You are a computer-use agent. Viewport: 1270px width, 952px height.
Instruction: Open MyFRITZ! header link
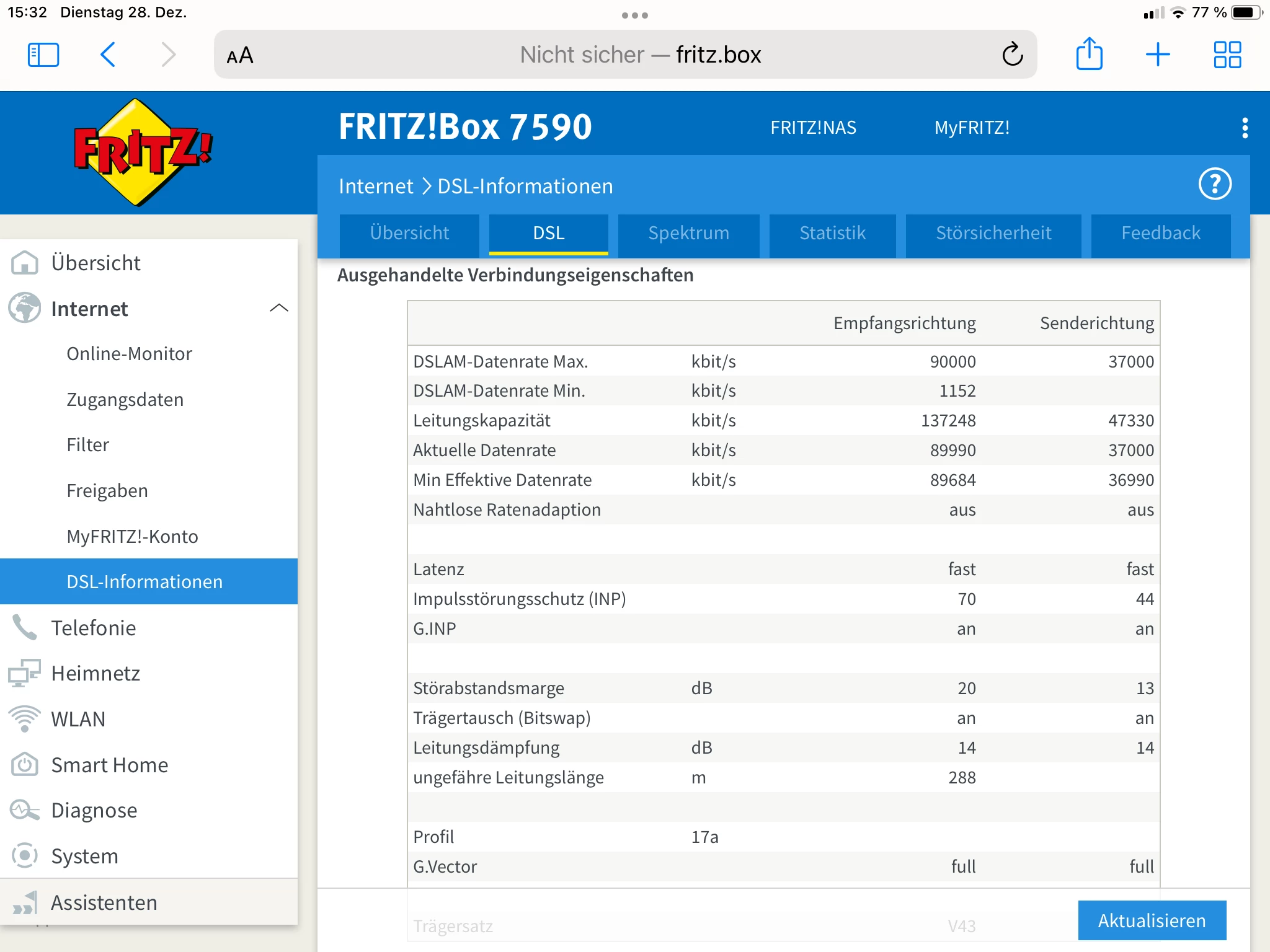click(x=972, y=128)
